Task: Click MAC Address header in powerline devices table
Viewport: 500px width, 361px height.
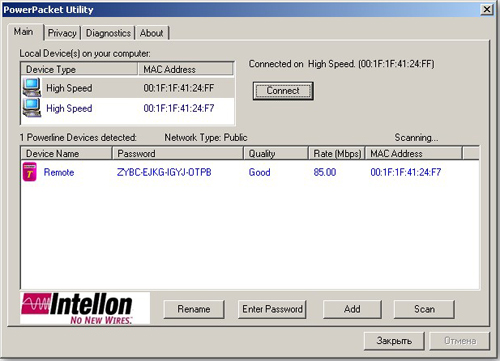Action: [x=414, y=153]
